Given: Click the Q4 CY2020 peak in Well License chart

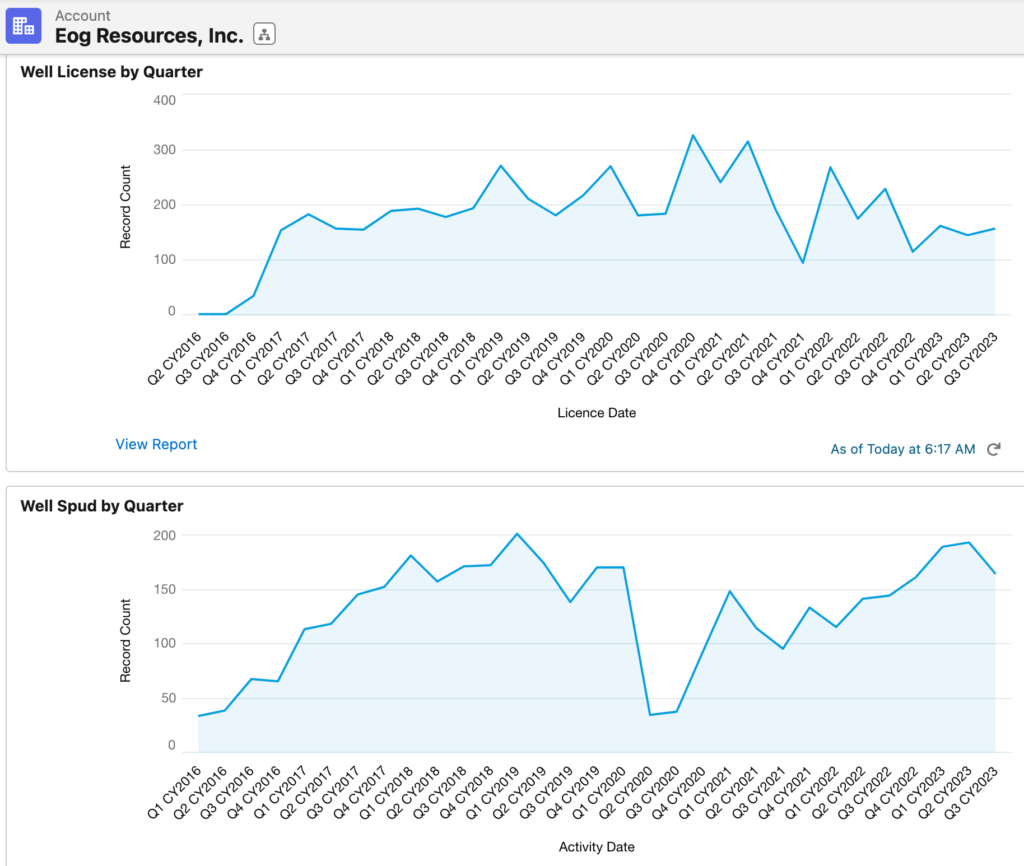Looking at the screenshot, I should point(692,135).
